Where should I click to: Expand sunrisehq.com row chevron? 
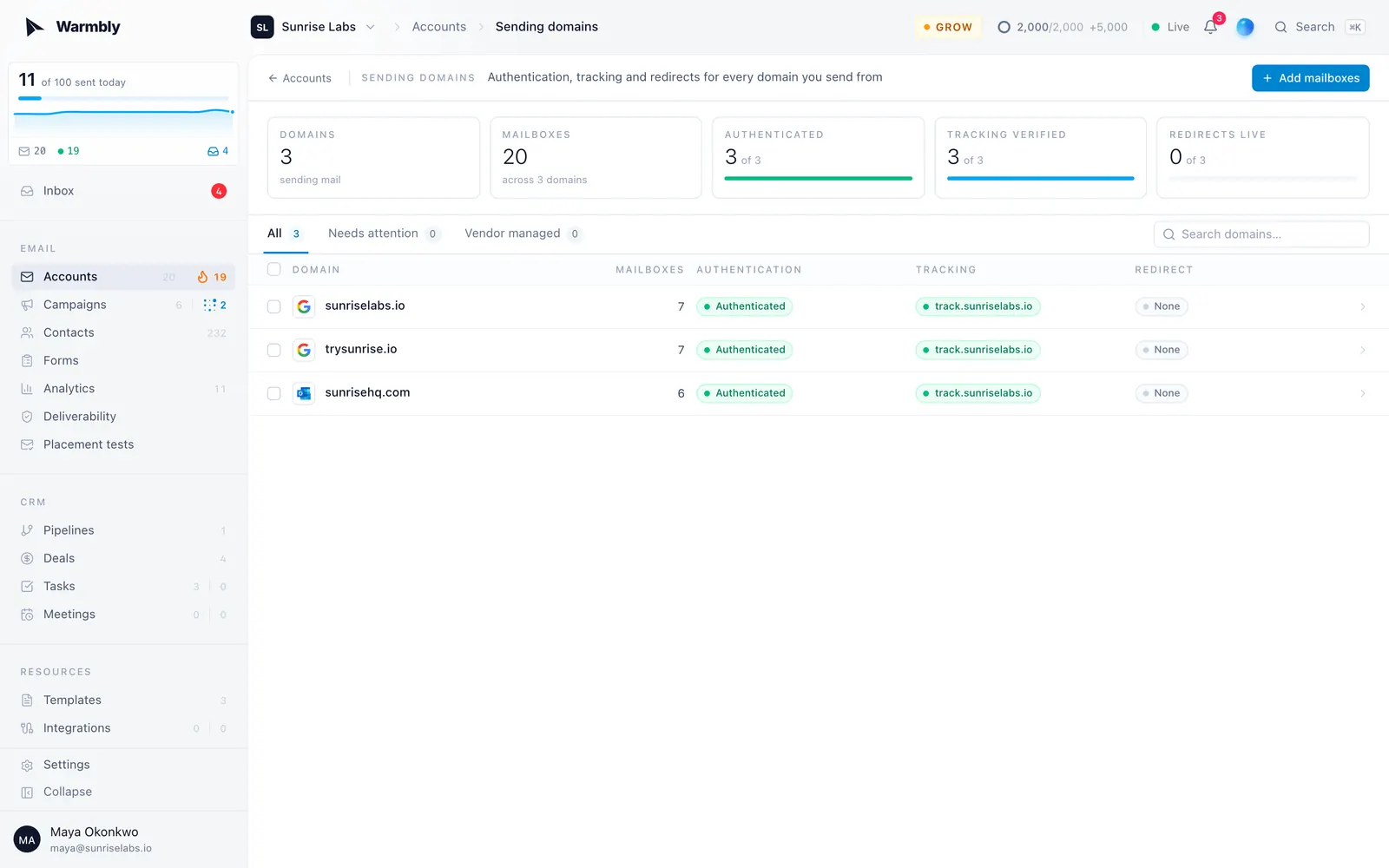coord(1362,393)
